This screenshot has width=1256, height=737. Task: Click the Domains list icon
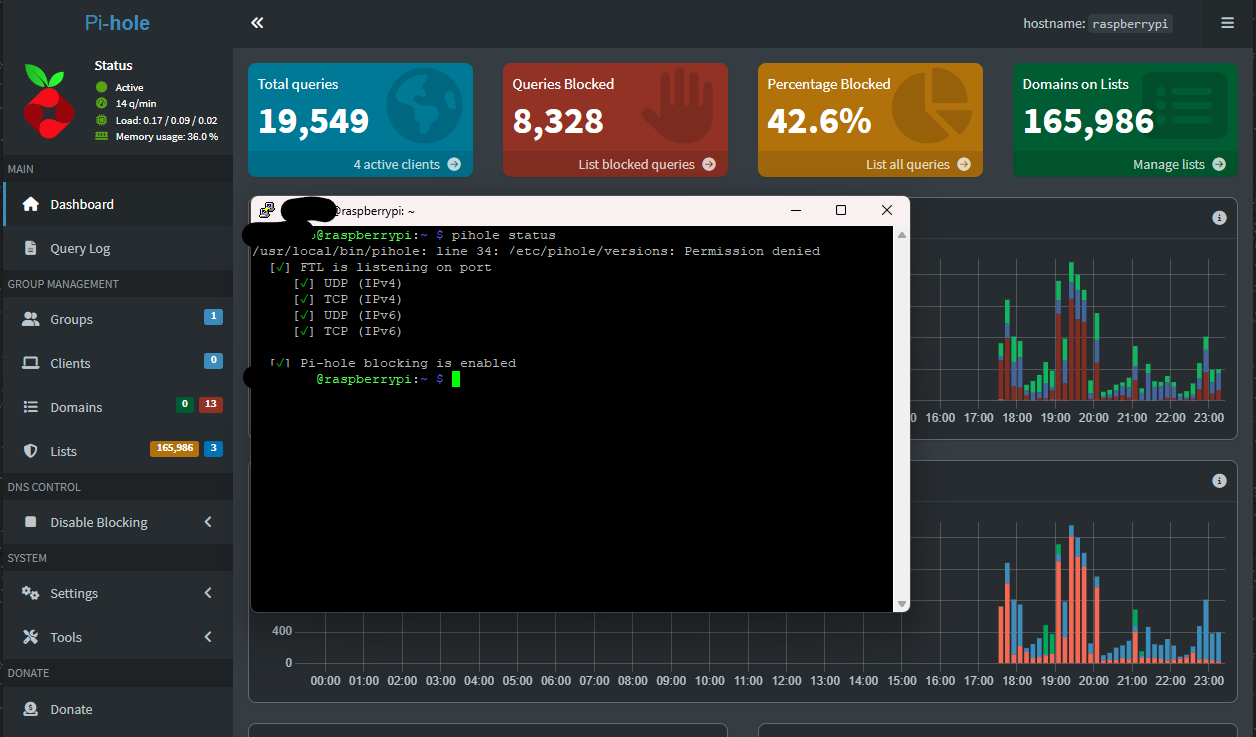pos(31,407)
